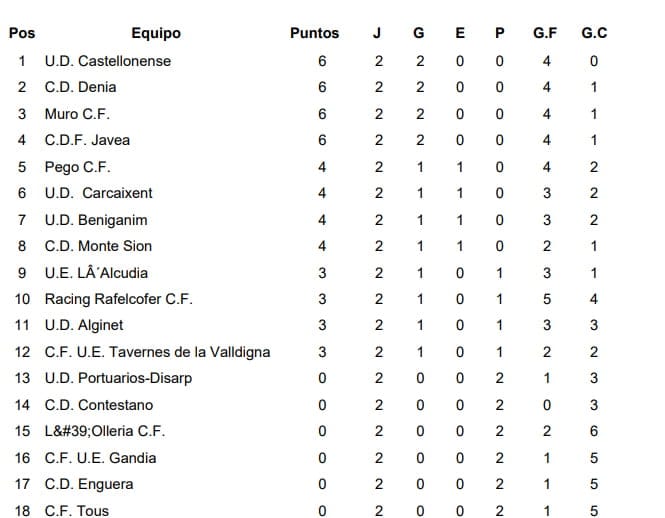Click the Pos column header
665x518 pixels.
tap(21, 33)
